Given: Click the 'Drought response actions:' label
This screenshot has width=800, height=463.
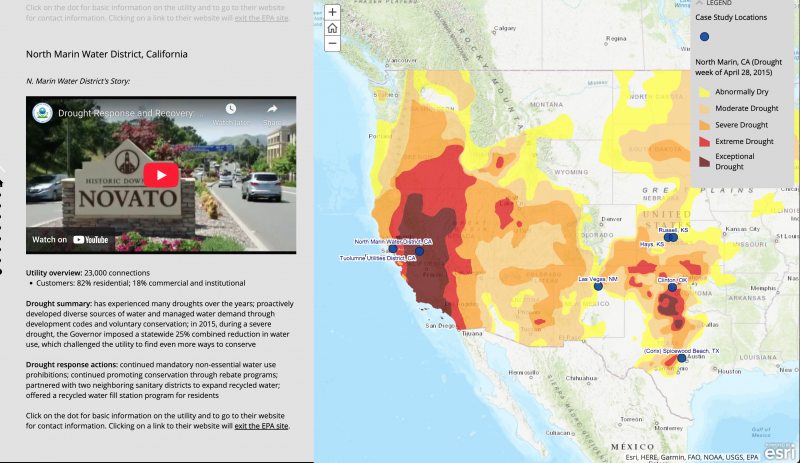Looking at the screenshot, I should click(72, 364).
